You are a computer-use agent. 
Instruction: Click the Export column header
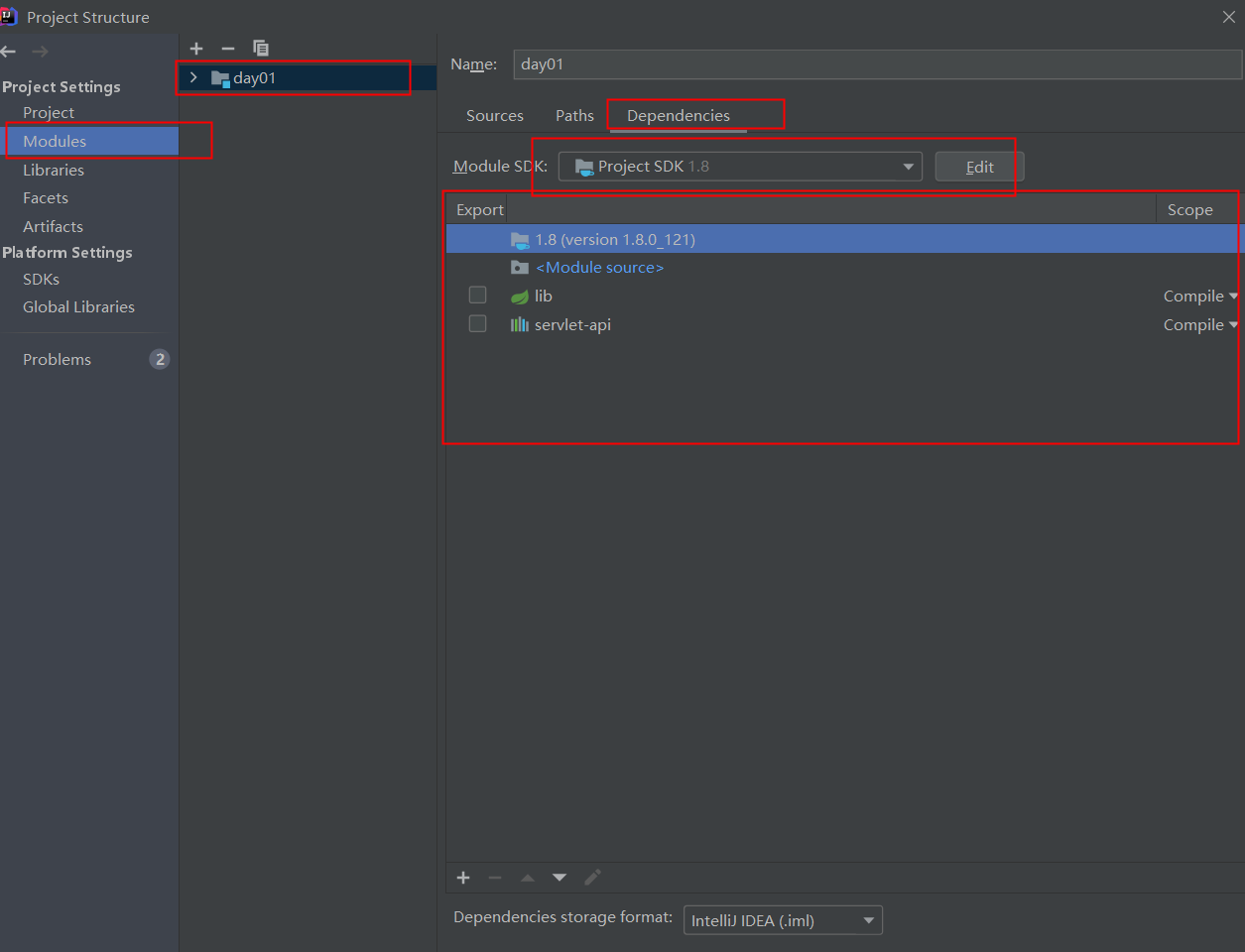(480, 210)
